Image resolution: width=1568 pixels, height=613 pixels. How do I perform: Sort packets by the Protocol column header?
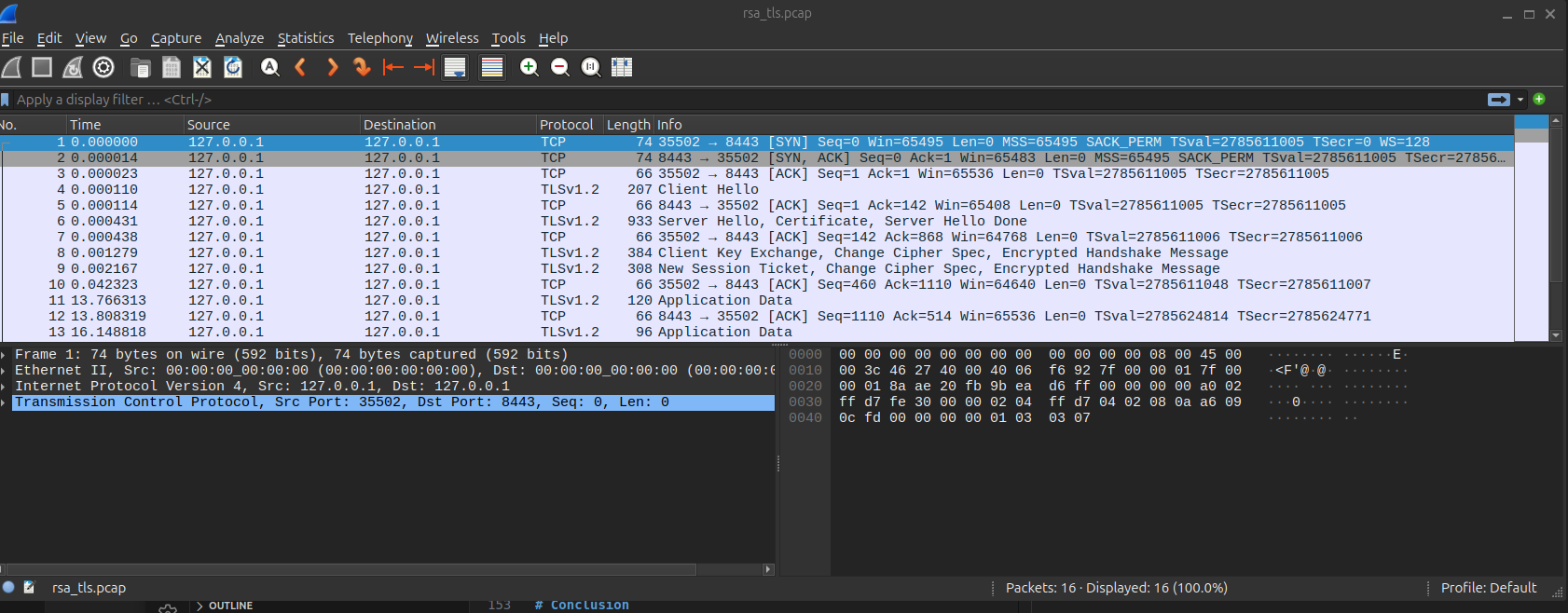[566, 125]
